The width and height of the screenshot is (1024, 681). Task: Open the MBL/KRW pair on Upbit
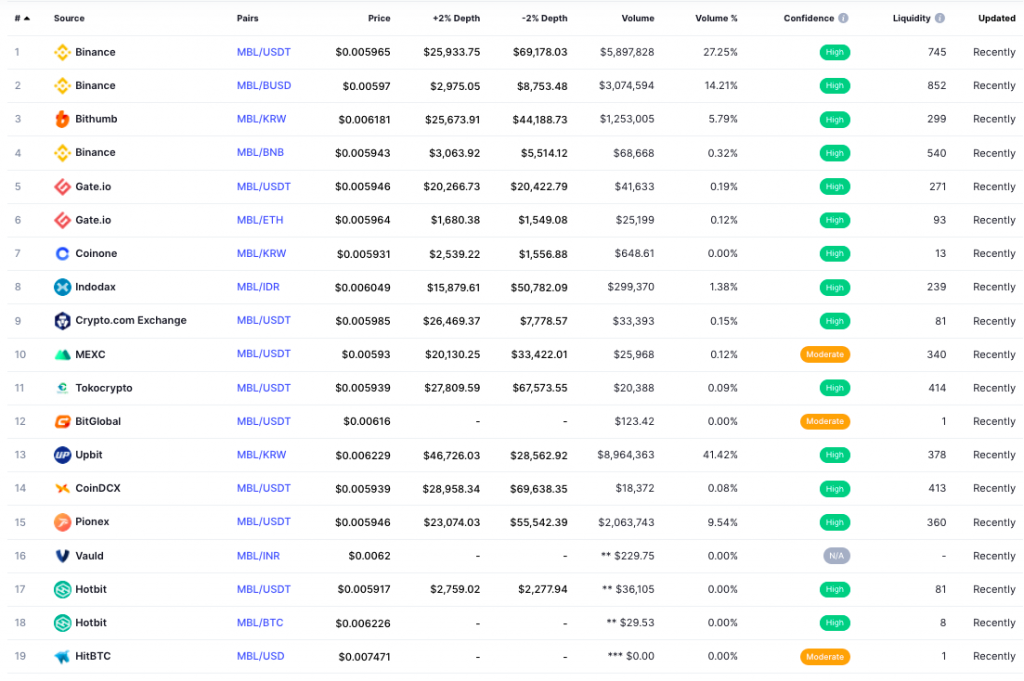click(x=261, y=455)
